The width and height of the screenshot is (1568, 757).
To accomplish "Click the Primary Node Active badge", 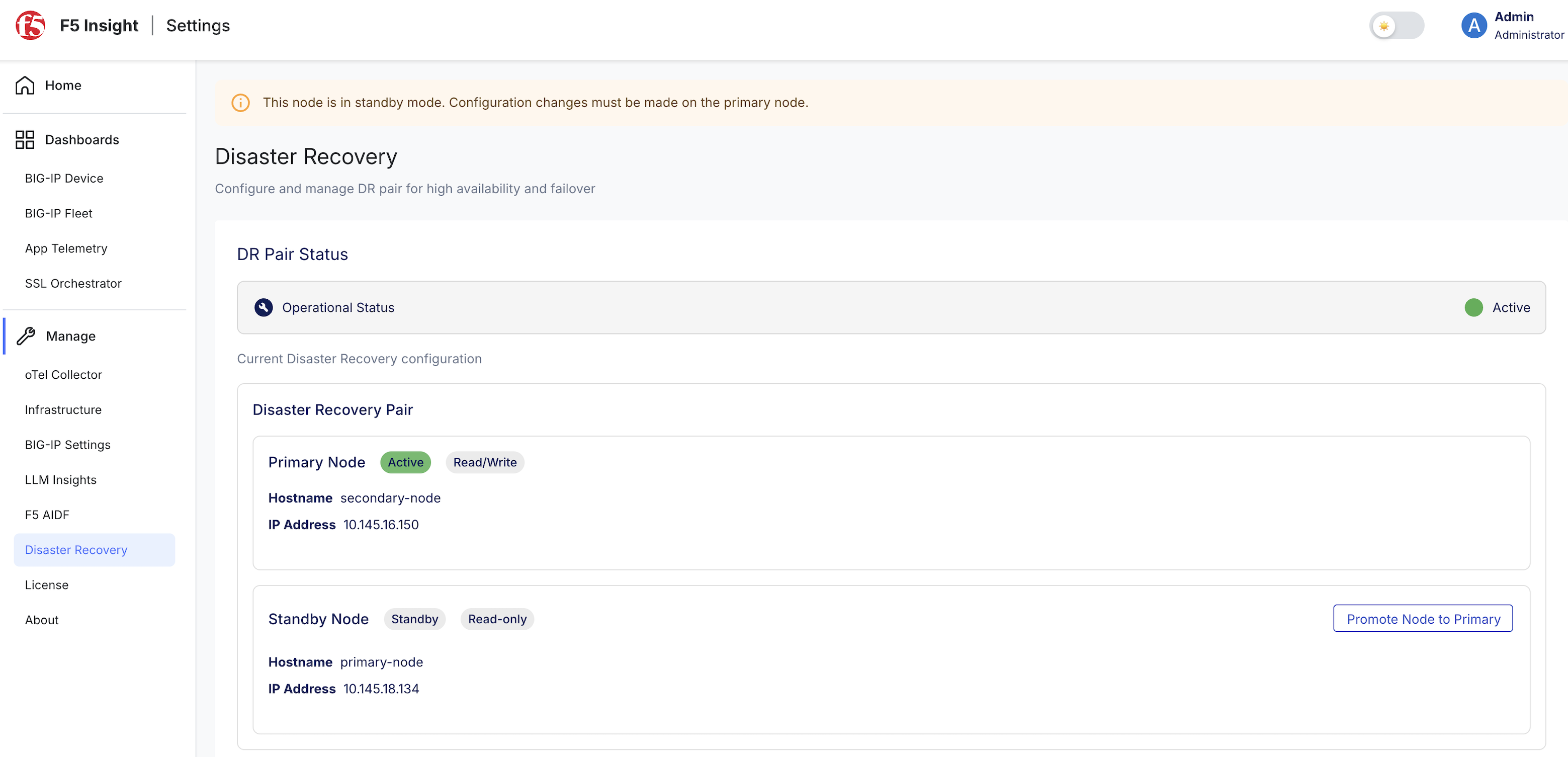I will 405,462.
